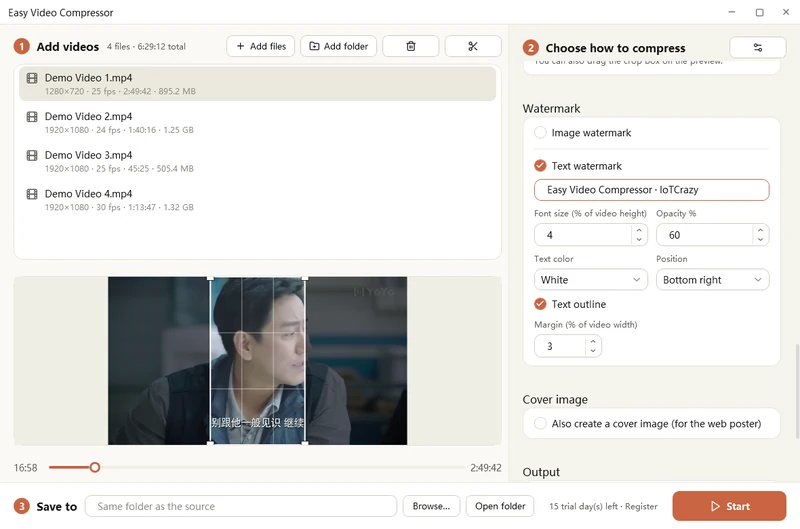Maximize the Easy Video Compressor window
This screenshot has height=529, width=800.
click(759, 12)
